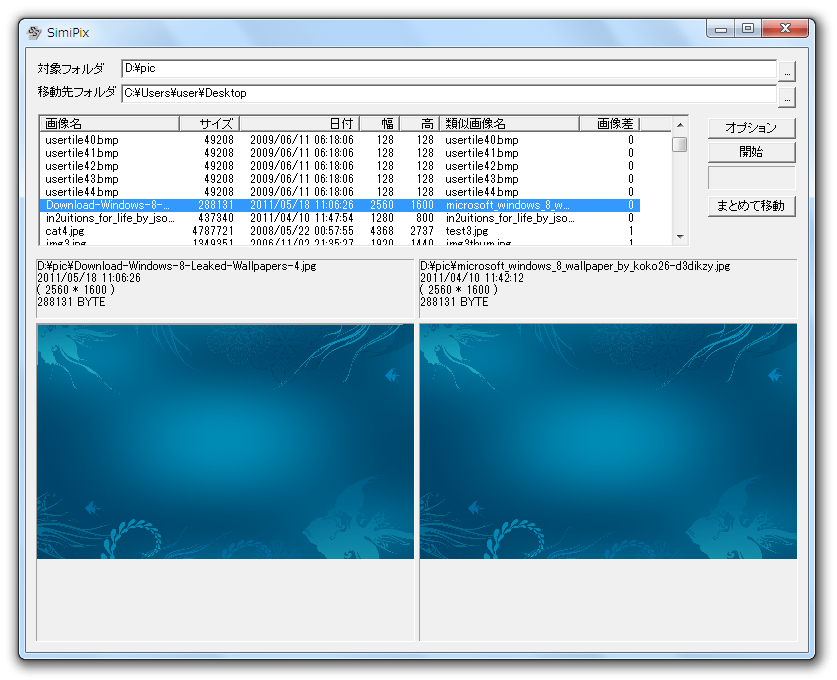Sort list by 幅 width column header
Image resolution: width=837 pixels, height=680 pixels.
click(x=380, y=124)
